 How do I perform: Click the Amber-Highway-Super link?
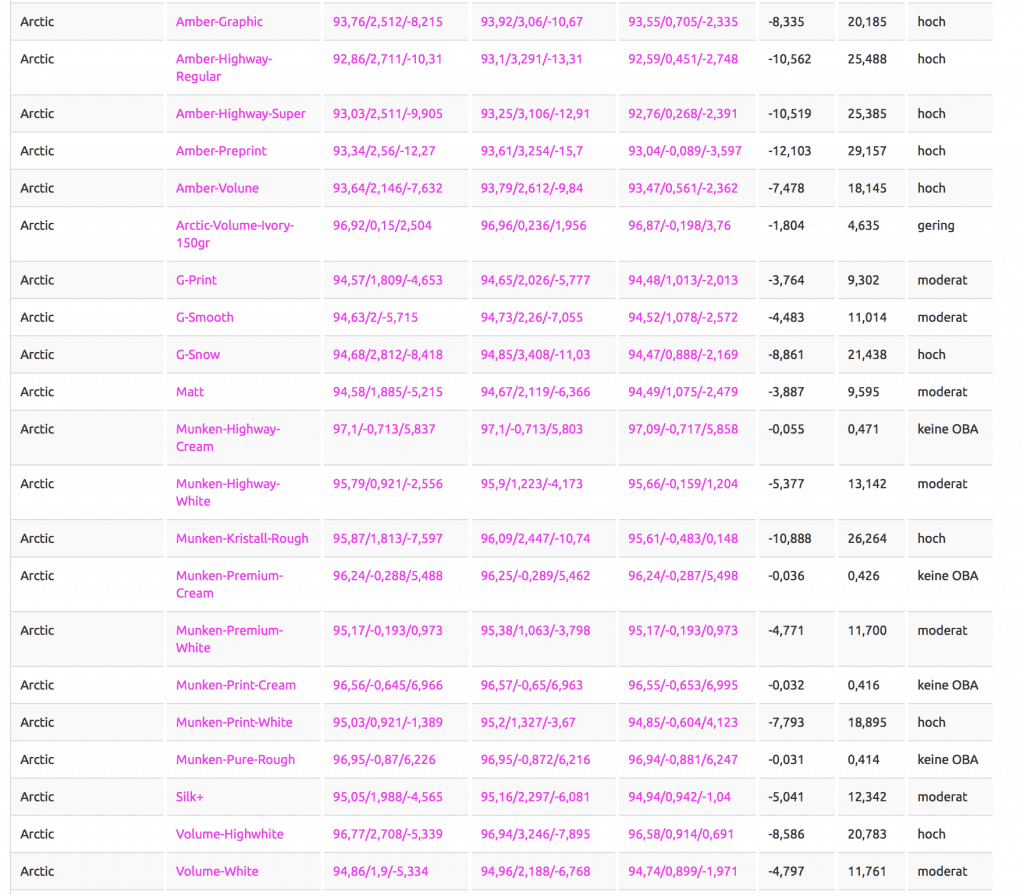(x=240, y=114)
